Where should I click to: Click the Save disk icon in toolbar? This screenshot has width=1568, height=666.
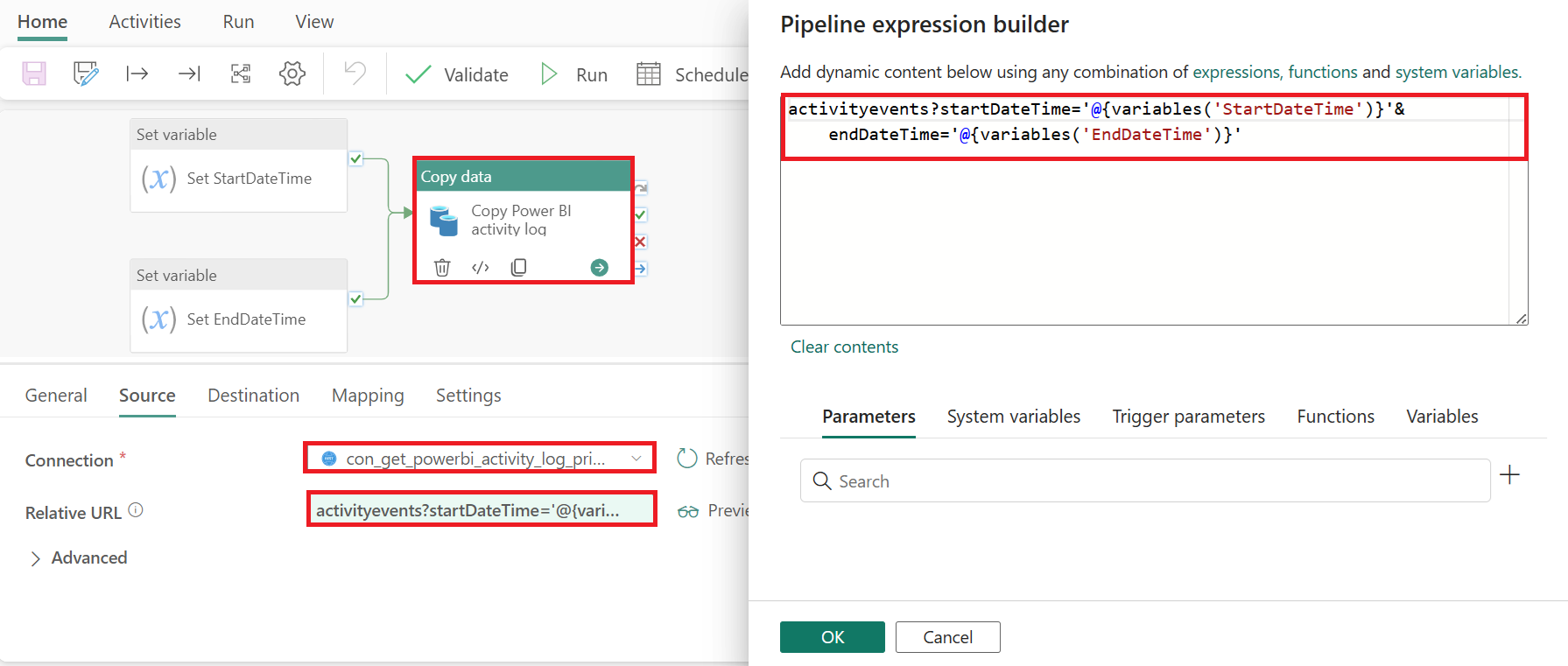34,74
